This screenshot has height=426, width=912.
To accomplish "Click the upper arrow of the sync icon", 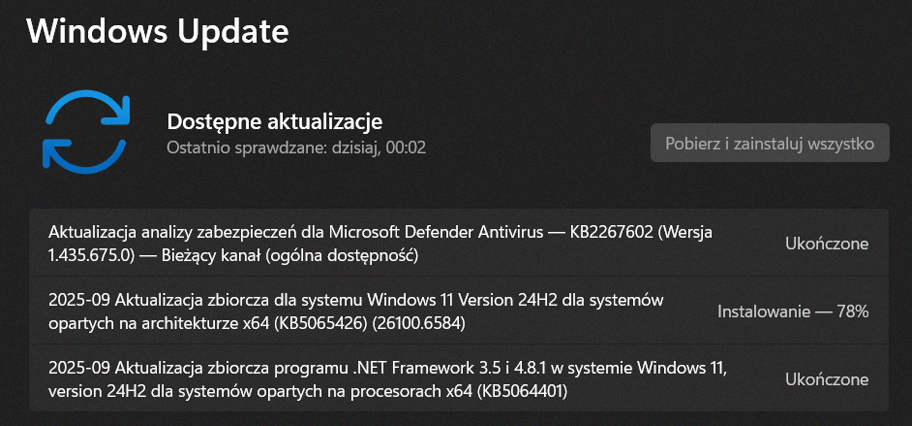I will (87, 109).
